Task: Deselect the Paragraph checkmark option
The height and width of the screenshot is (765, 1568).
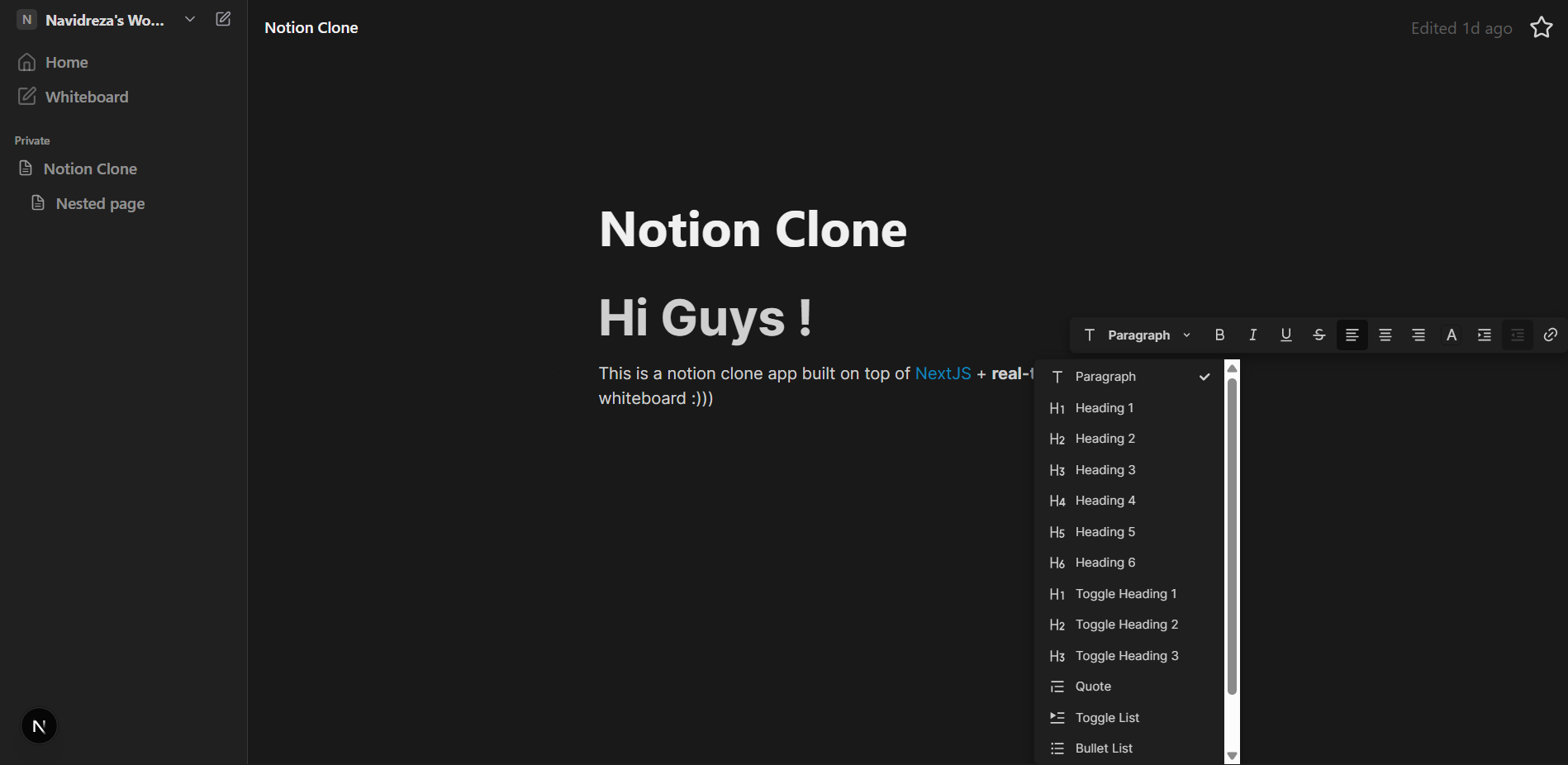Action: [1204, 377]
